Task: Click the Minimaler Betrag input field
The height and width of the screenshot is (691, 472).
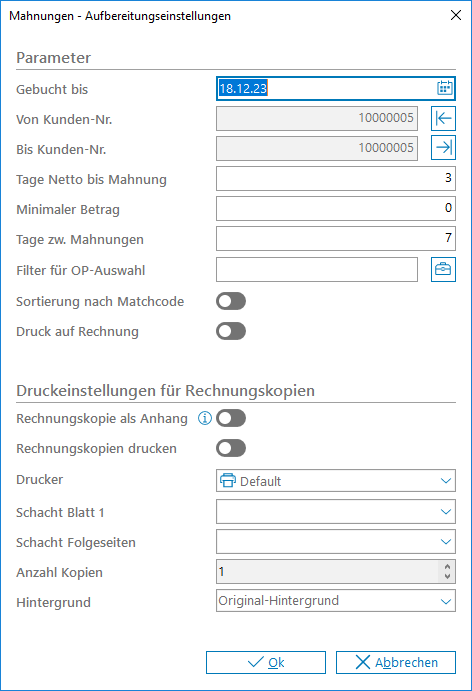Action: pos(336,208)
